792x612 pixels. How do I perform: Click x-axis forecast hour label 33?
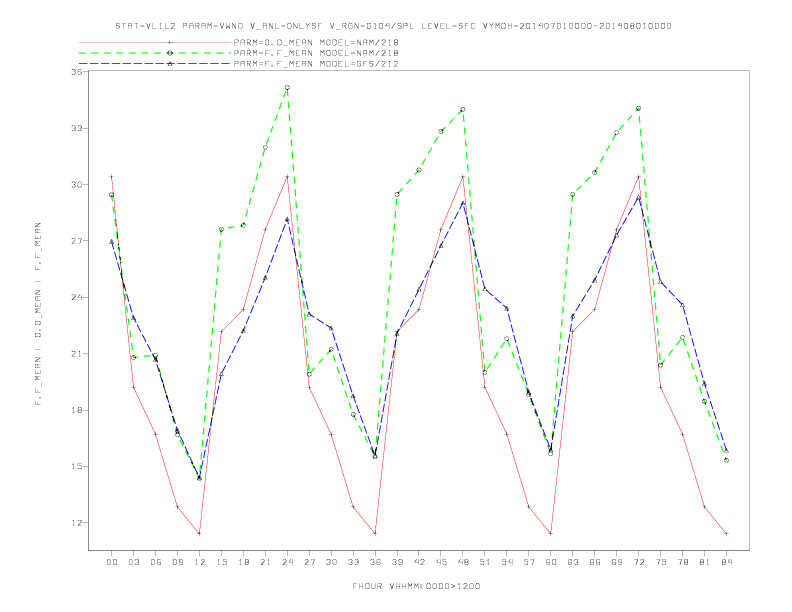coord(353,562)
